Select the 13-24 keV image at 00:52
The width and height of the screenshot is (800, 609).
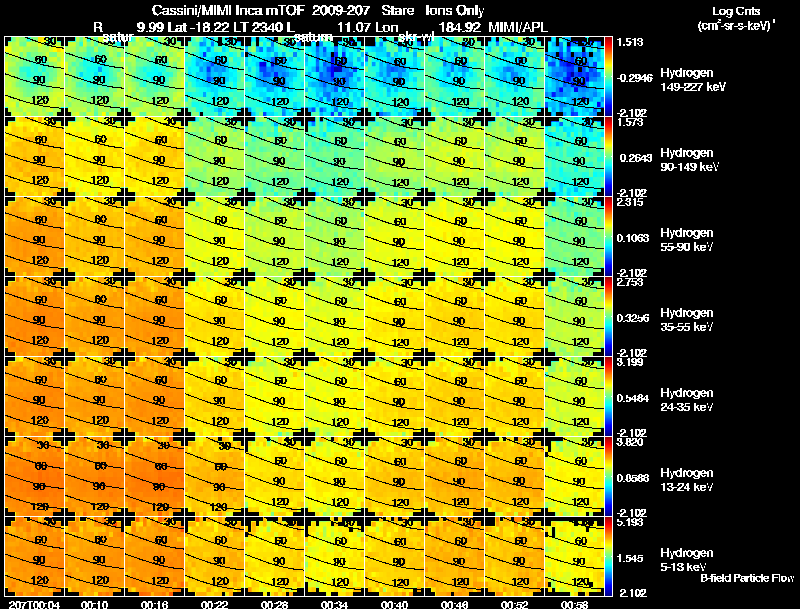[514, 476]
